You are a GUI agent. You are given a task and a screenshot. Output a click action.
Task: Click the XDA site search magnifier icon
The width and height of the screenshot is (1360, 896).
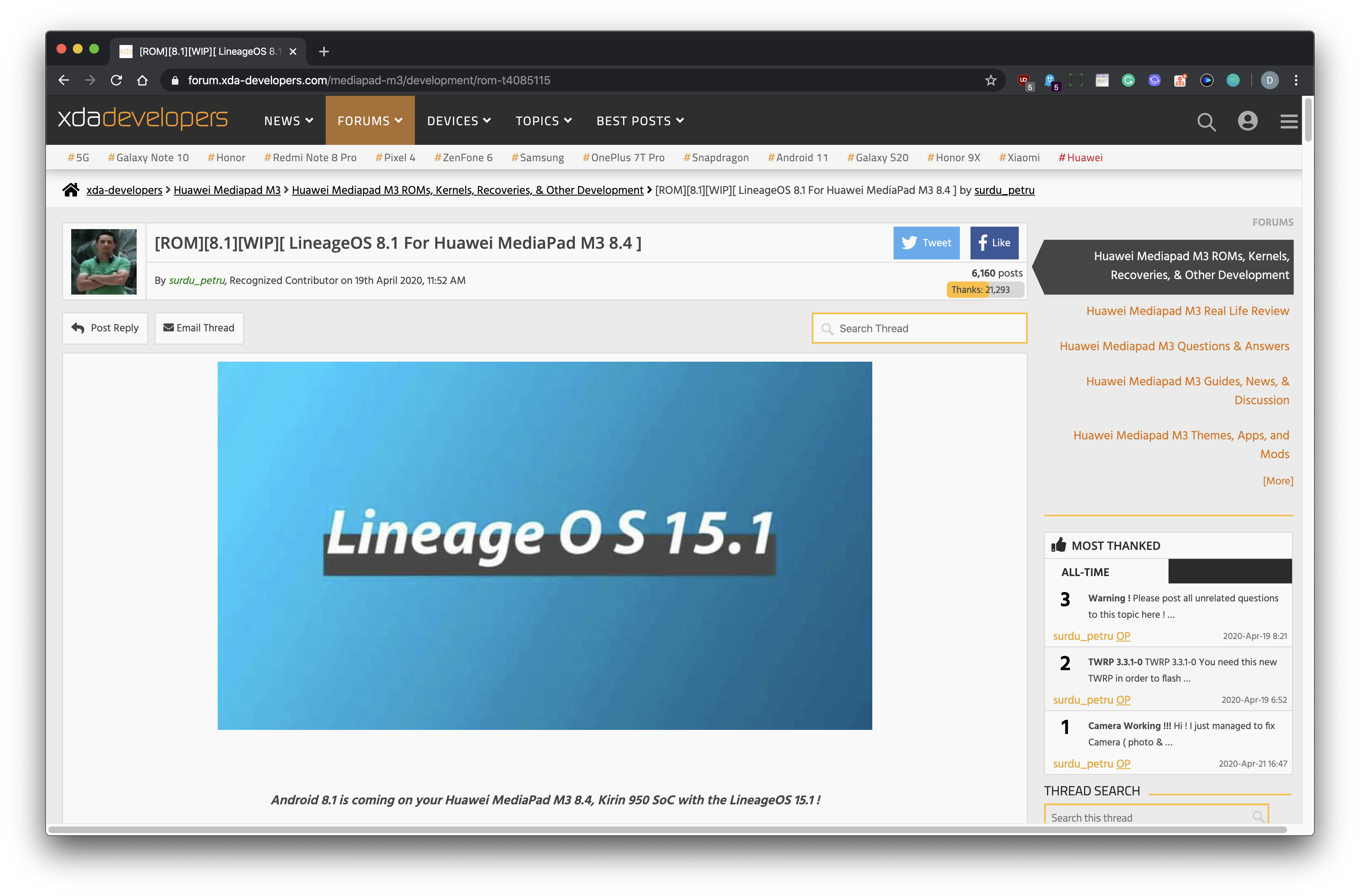[1206, 121]
